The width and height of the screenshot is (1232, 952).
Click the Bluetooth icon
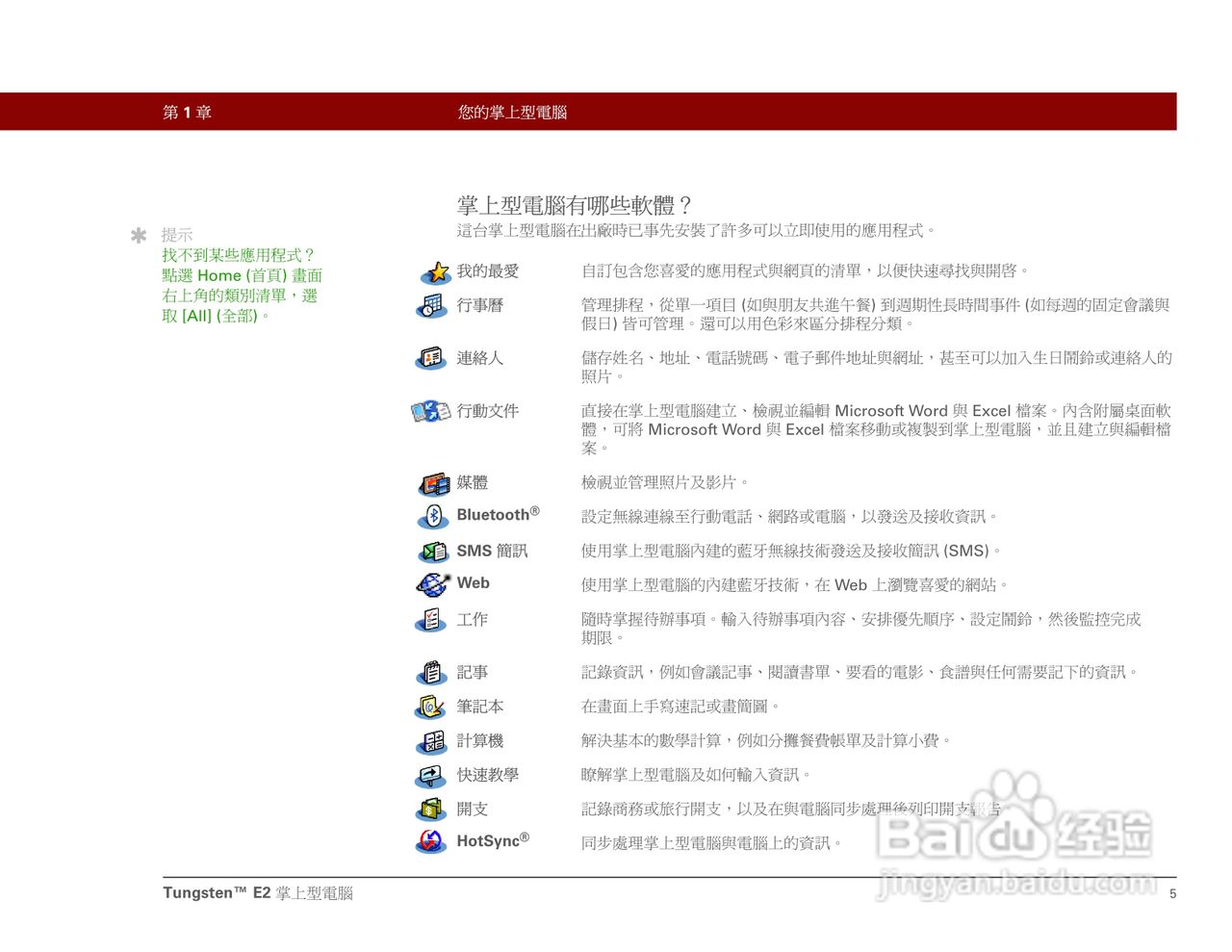433,517
